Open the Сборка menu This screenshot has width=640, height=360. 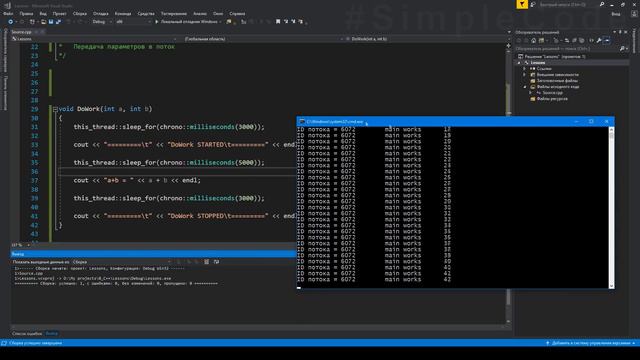pos(80,13)
